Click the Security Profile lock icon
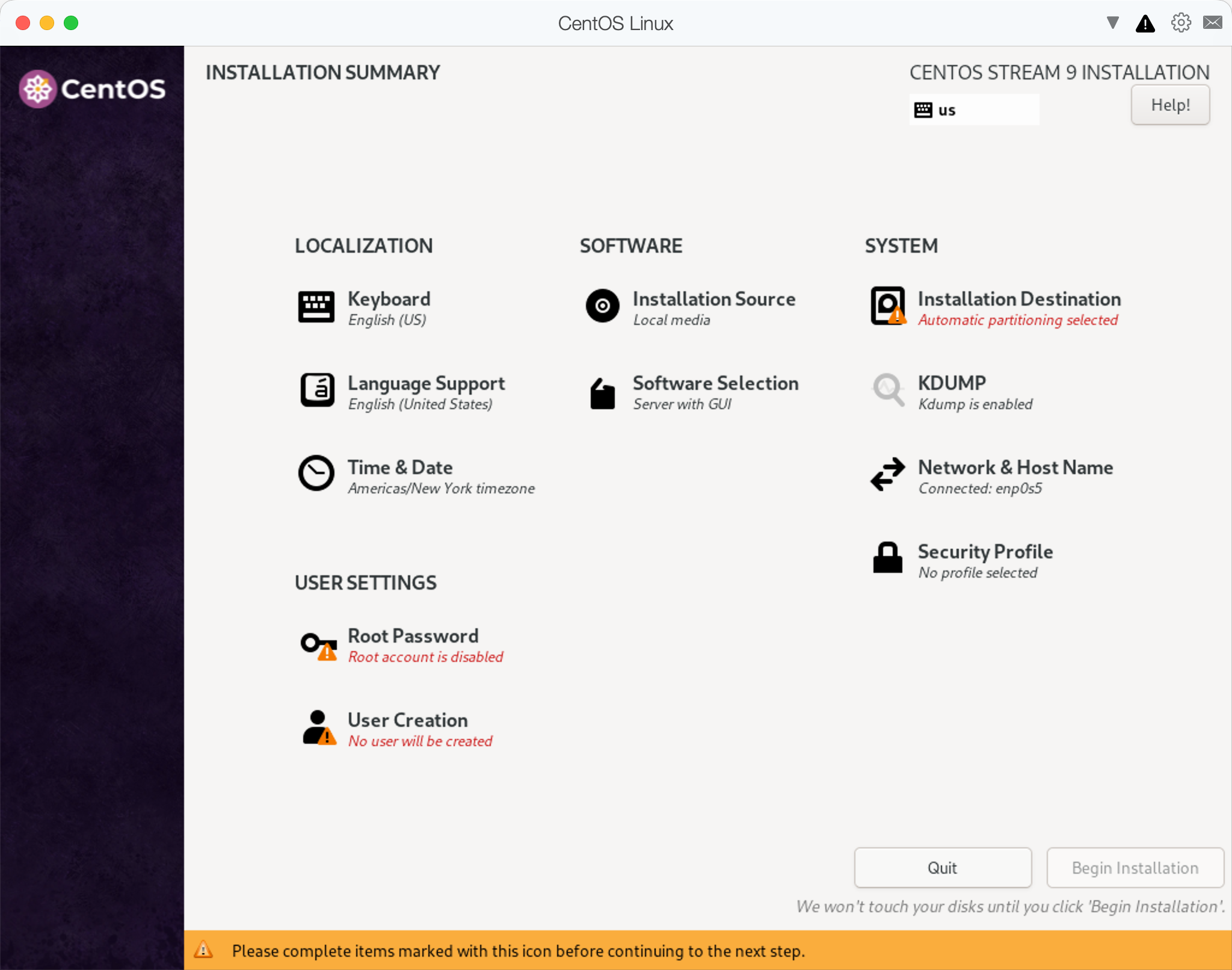The width and height of the screenshot is (1232, 970). tap(888, 557)
